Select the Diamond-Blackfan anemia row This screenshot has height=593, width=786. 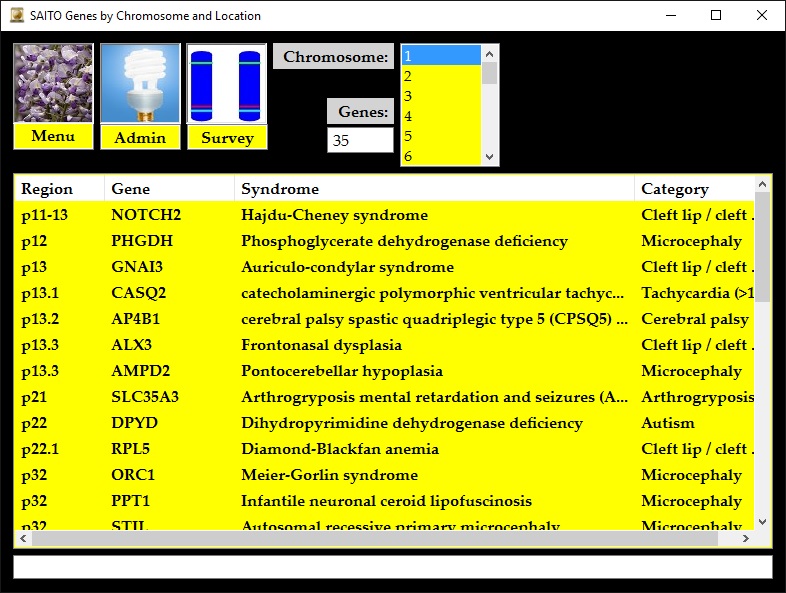tap(340, 449)
